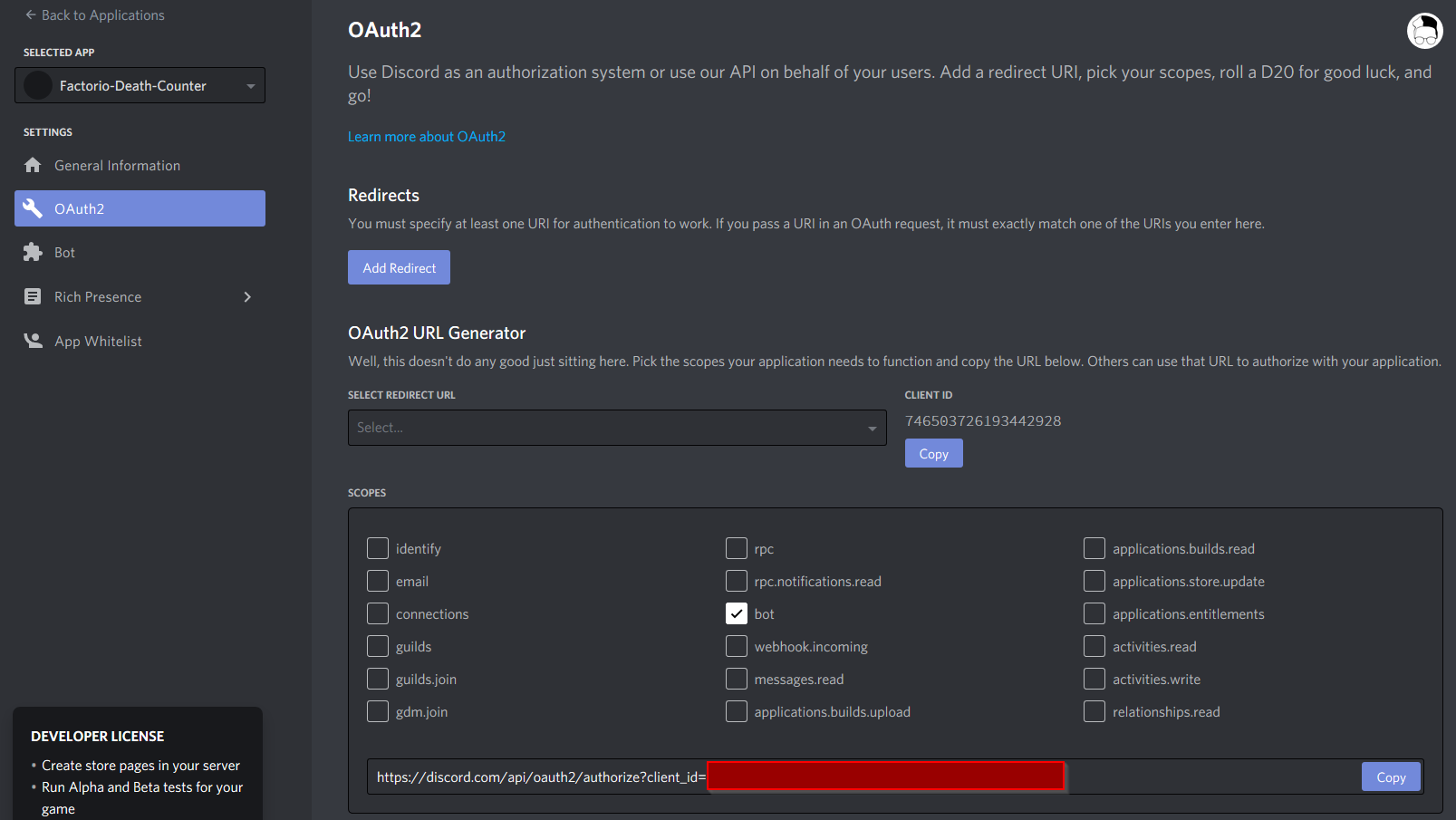
Task: Check the activities.read scope
Action: pos(1094,646)
